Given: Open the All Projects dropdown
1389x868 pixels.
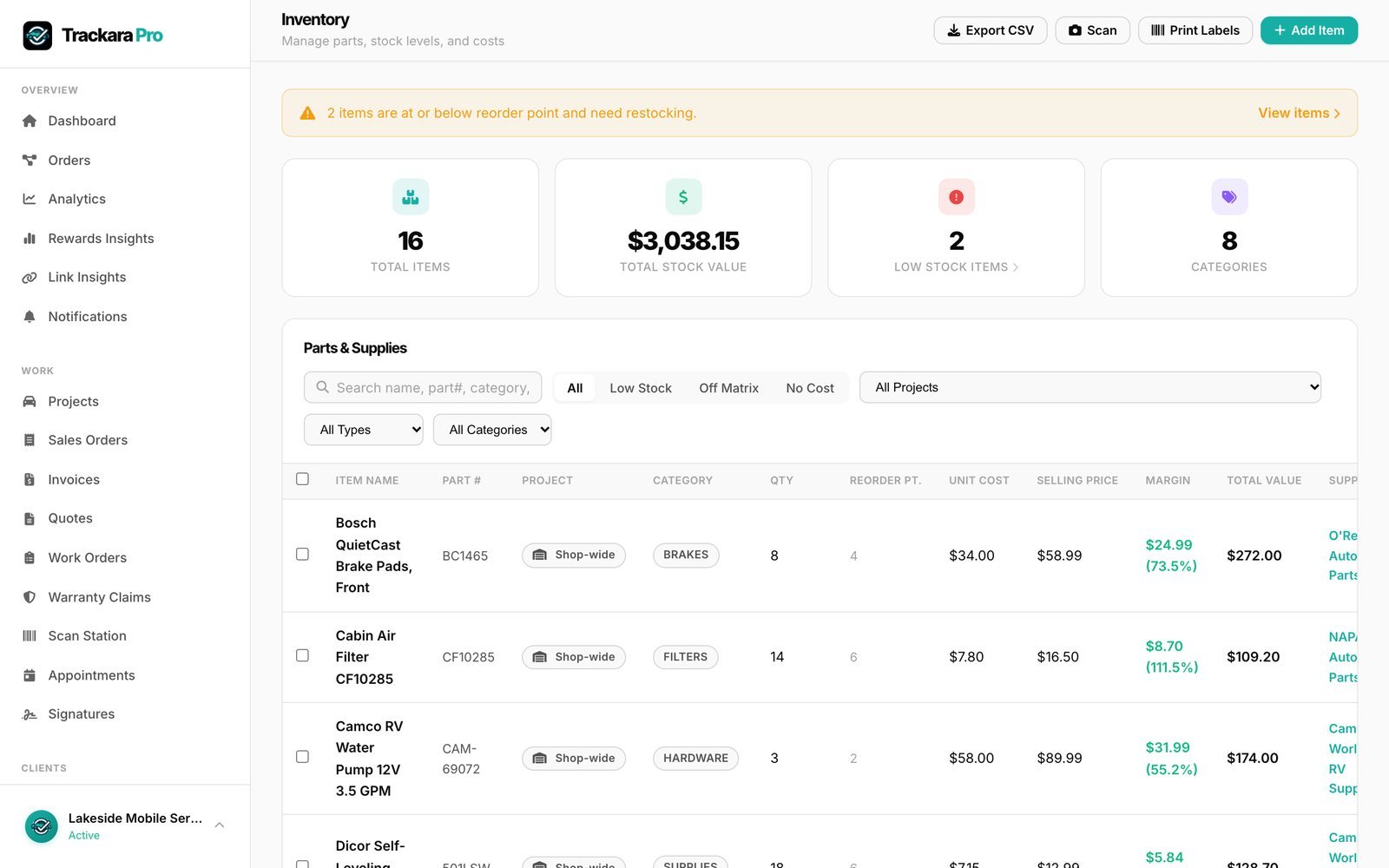Looking at the screenshot, I should [1090, 387].
